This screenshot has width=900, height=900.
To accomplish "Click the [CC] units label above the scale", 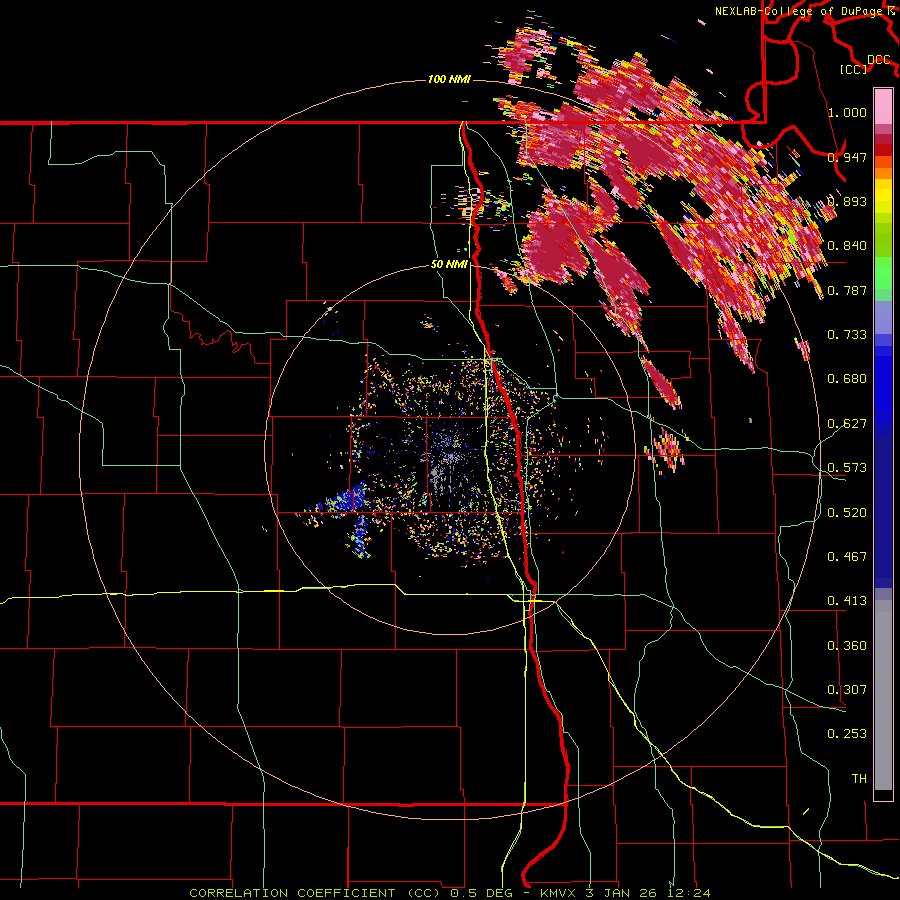I will (853, 69).
